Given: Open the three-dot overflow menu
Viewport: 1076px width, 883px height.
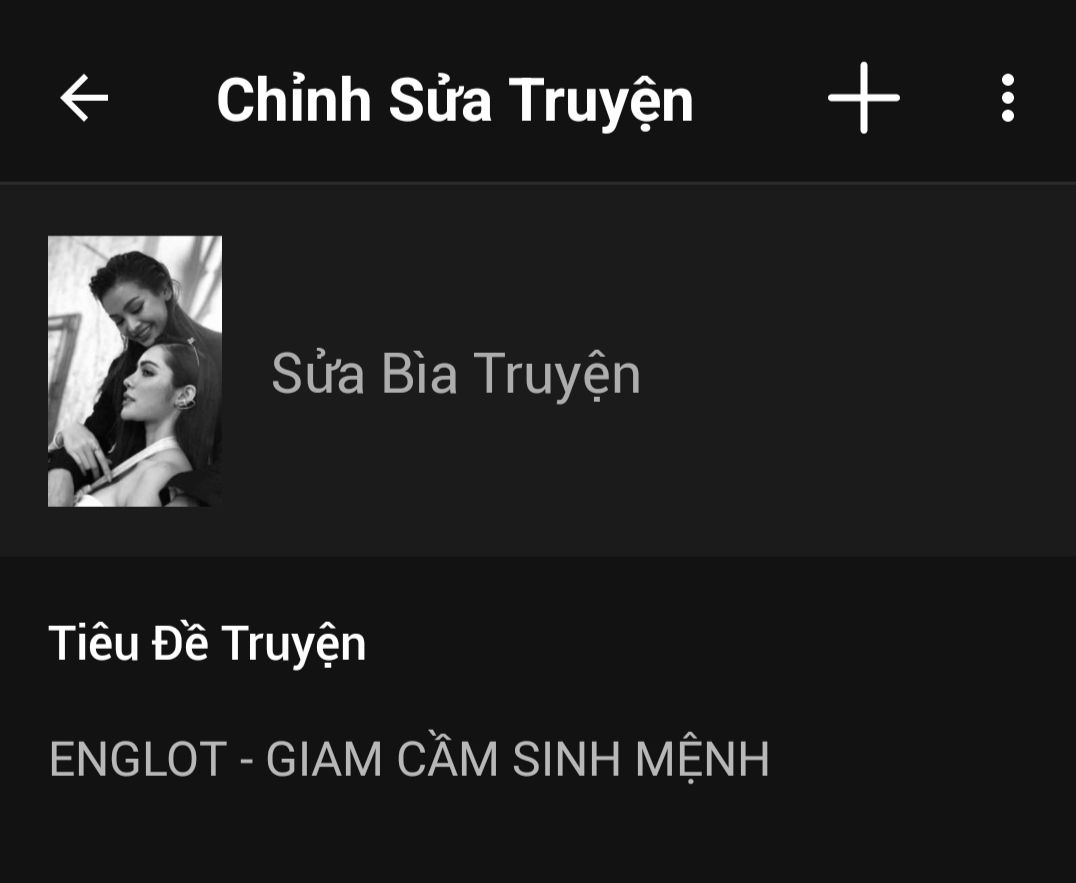Looking at the screenshot, I should click(1007, 98).
